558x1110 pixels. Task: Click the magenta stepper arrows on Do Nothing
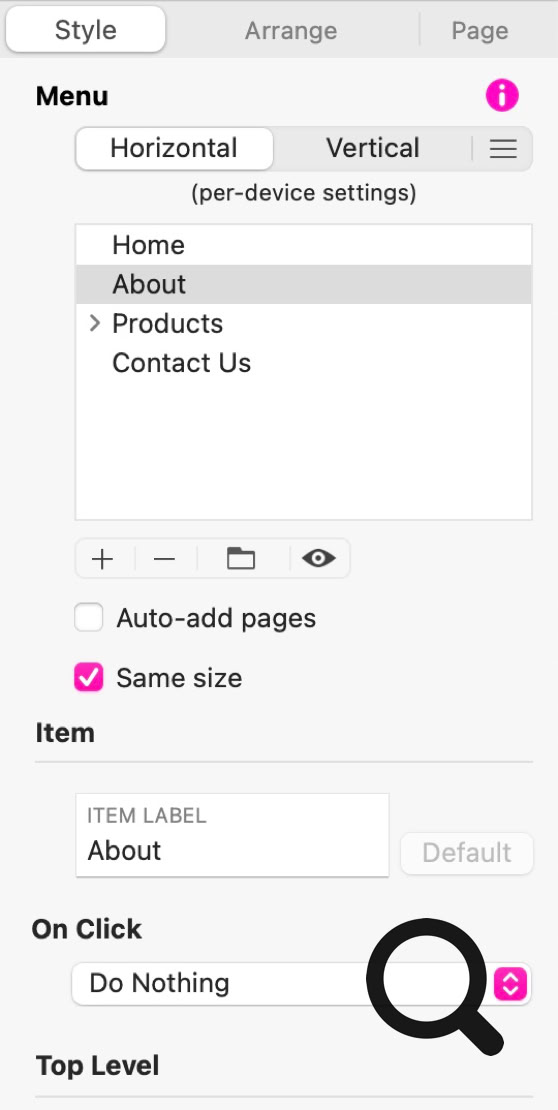click(511, 983)
